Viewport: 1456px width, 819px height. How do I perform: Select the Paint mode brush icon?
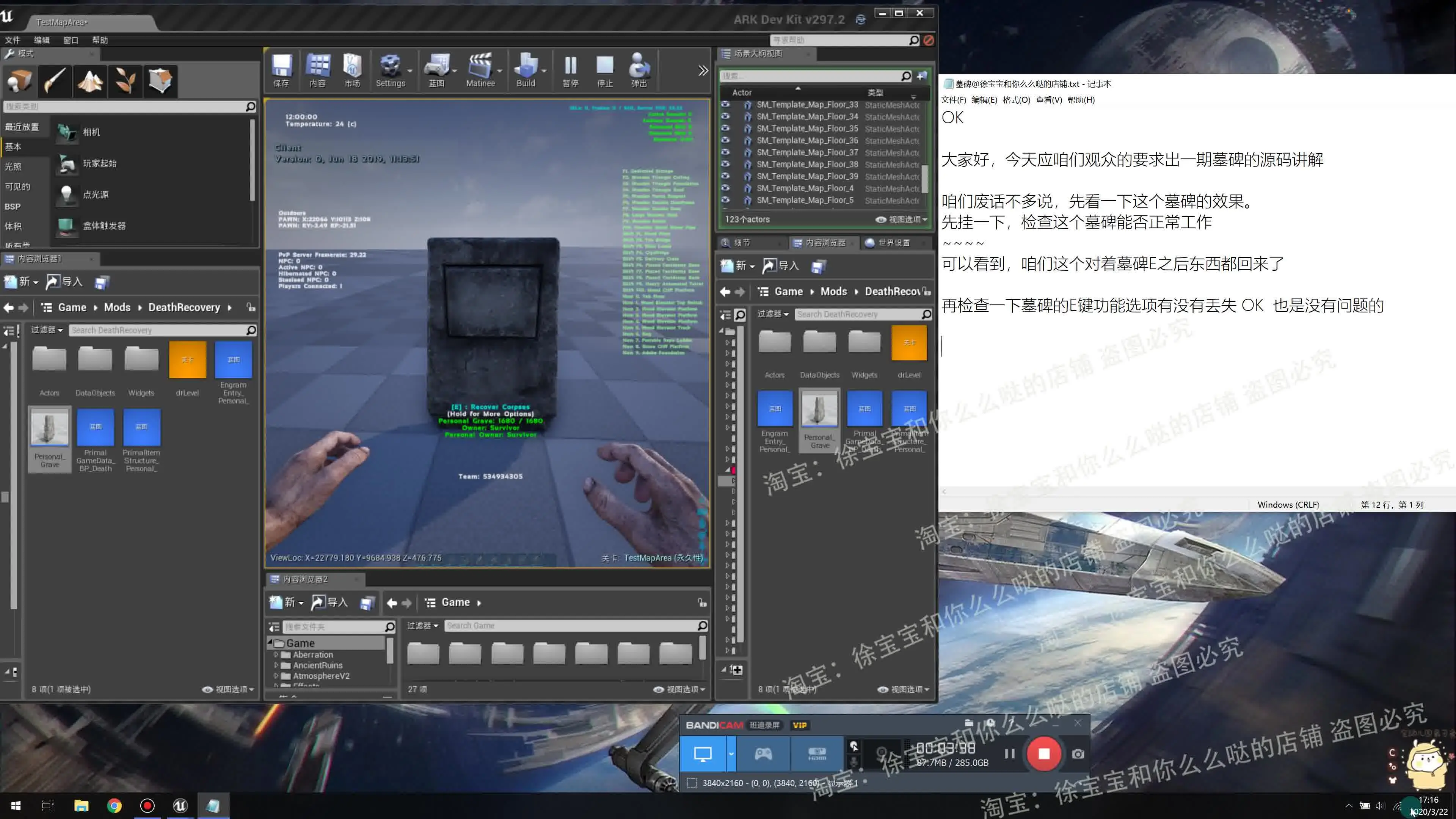(x=55, y=81)
